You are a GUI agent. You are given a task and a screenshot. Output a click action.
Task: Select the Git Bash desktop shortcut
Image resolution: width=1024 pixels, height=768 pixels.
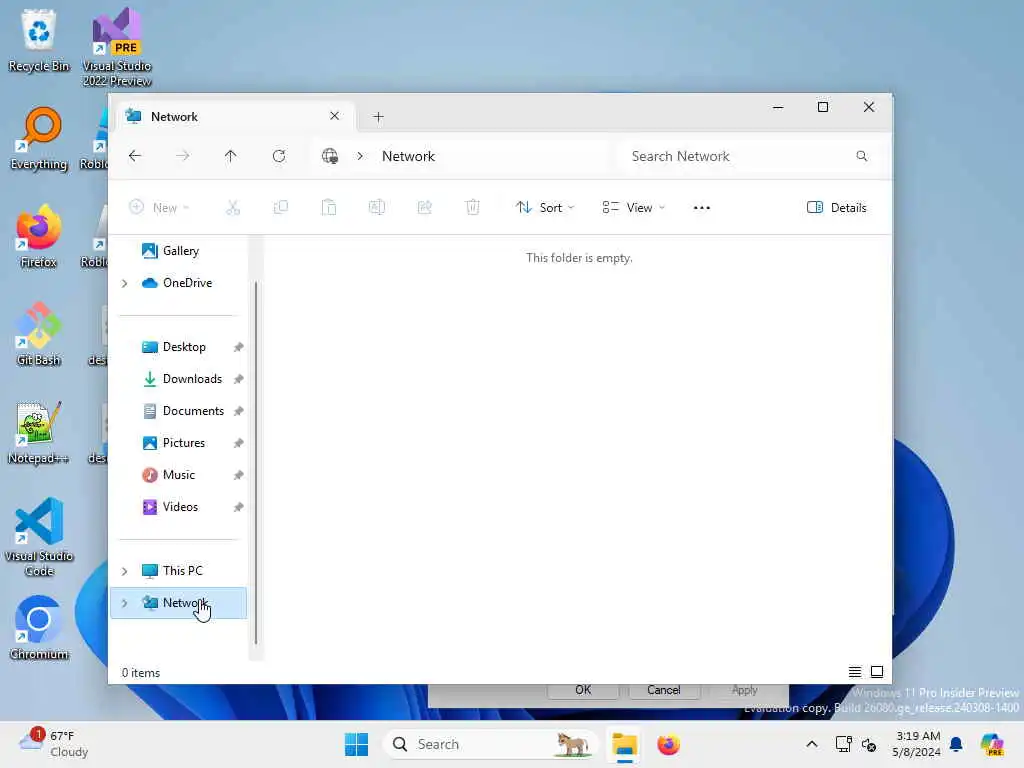(39, 334)
